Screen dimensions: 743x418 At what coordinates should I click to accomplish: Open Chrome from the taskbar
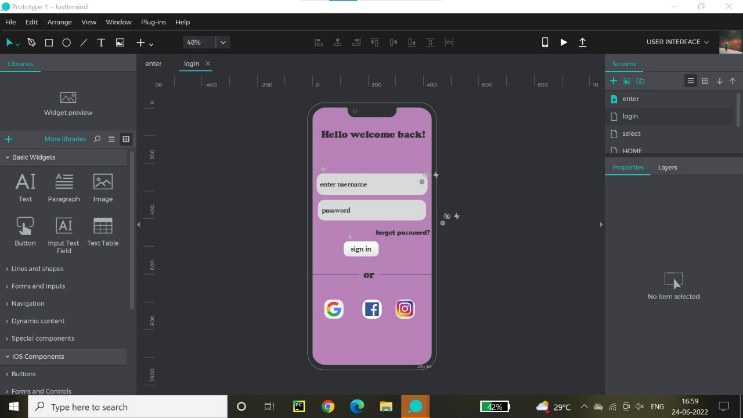click(x=328, y=407)
